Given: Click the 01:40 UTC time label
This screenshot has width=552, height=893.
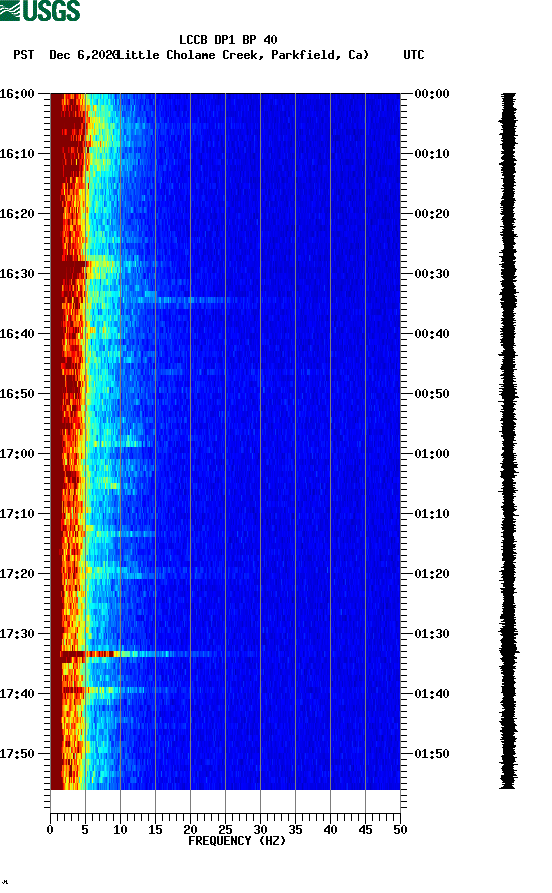Looking at the screenshot, I should click(x=432, y=694).
